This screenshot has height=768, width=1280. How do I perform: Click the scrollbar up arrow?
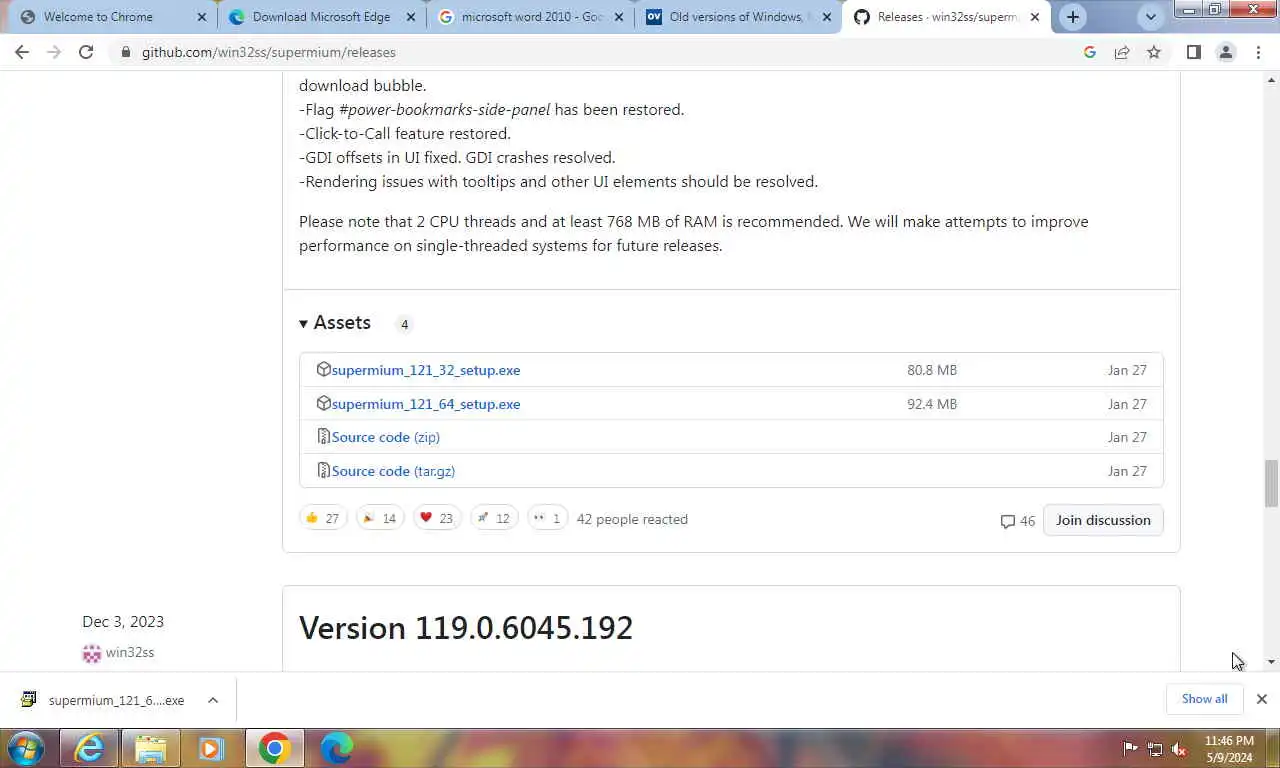click(1271, 79)
